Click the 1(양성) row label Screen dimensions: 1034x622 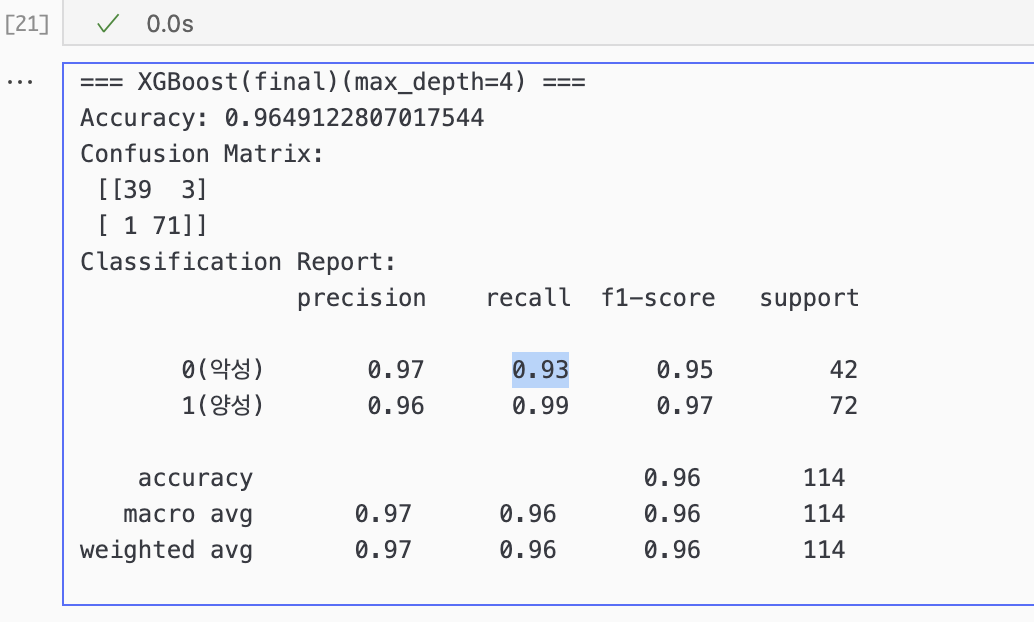point(222,405)
